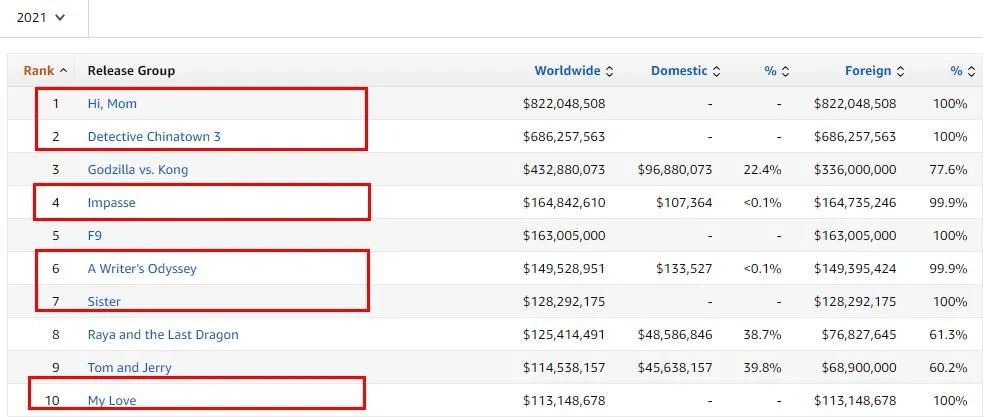Sort by Domestic percentage column
The height and width of the screenshot is (417, 983).
[776, 71]
